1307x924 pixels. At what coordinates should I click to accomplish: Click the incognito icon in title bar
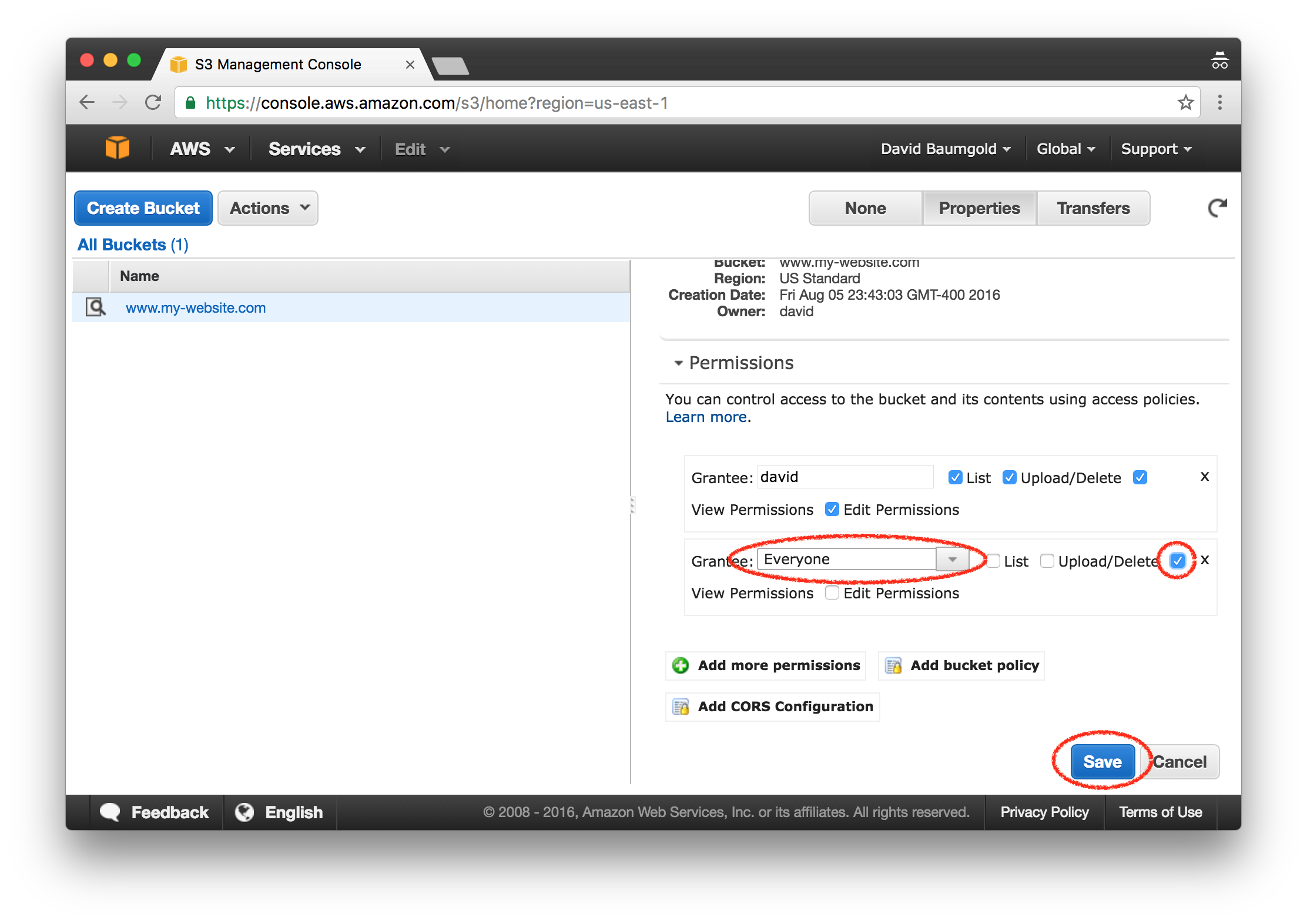coord(1219,61)
